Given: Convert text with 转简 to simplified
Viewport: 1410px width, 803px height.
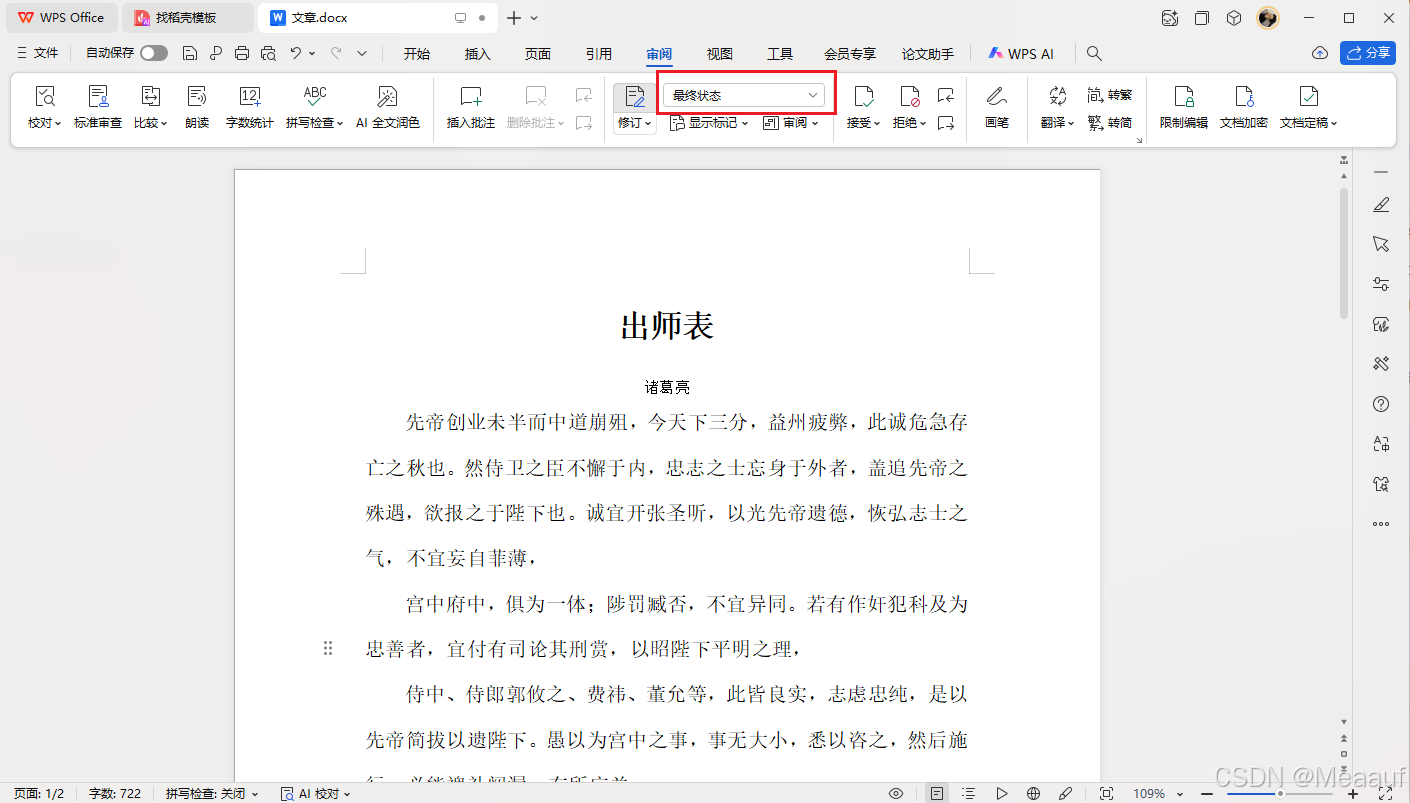Looking at the screenshot, I should (x=1109, y=123).
